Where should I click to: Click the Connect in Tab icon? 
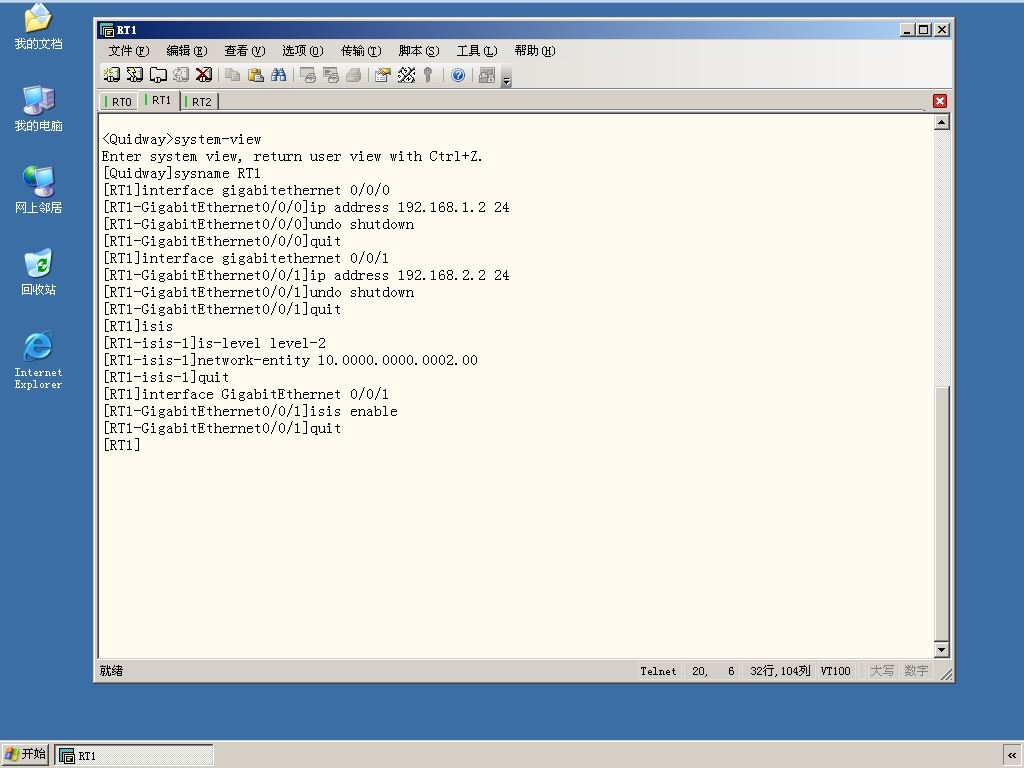[x=158, y=75]
